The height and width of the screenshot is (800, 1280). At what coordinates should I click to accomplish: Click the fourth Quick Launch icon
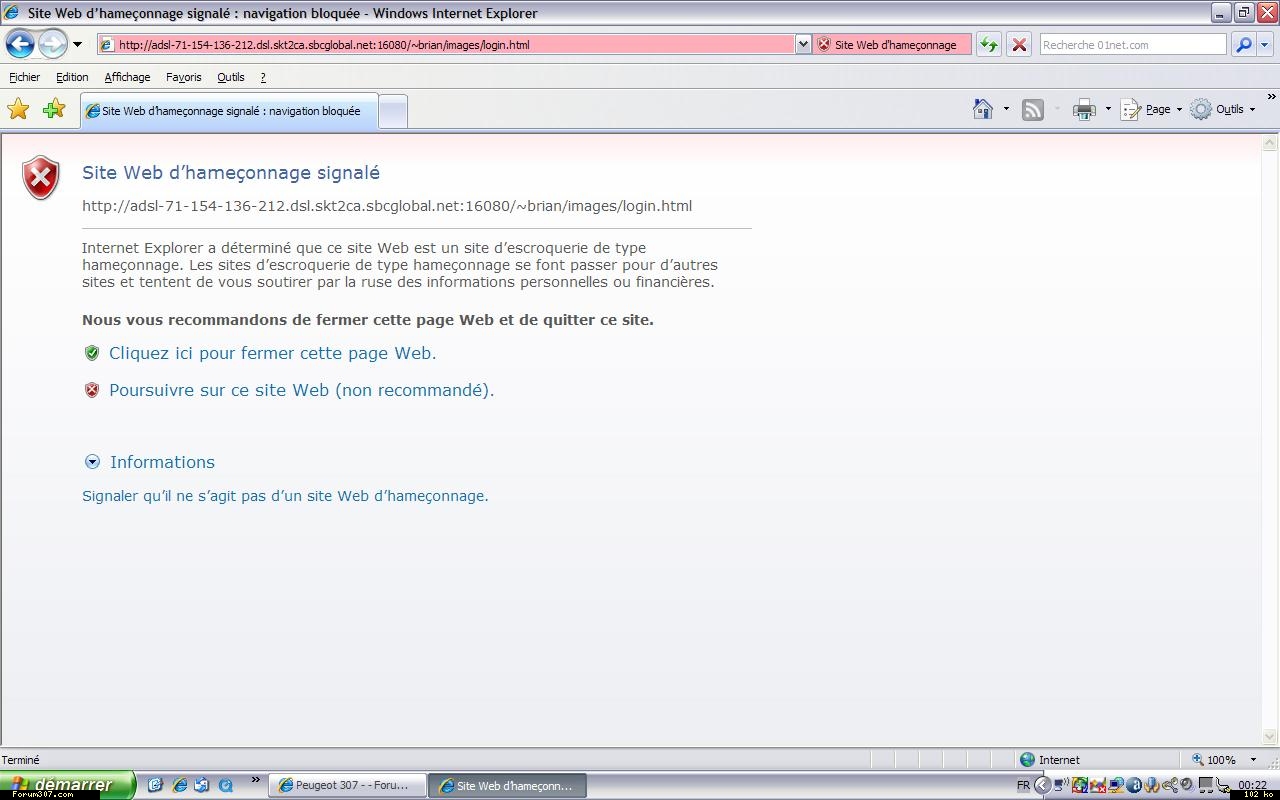click(226, 786)
